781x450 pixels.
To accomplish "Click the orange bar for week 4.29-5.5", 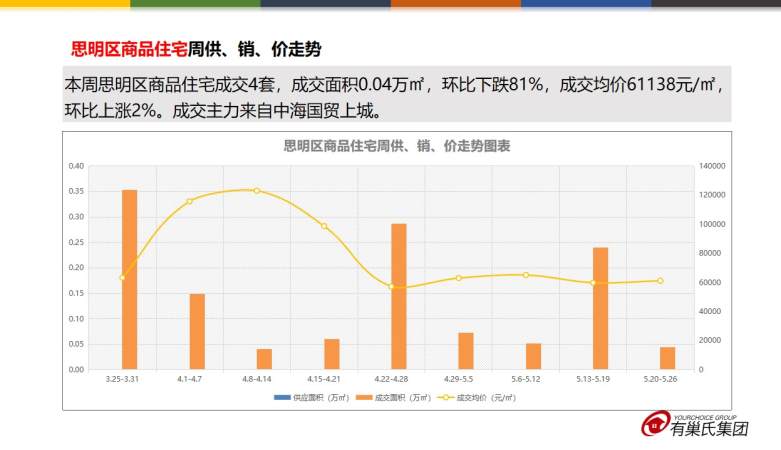I will click(x=466, y=351).
